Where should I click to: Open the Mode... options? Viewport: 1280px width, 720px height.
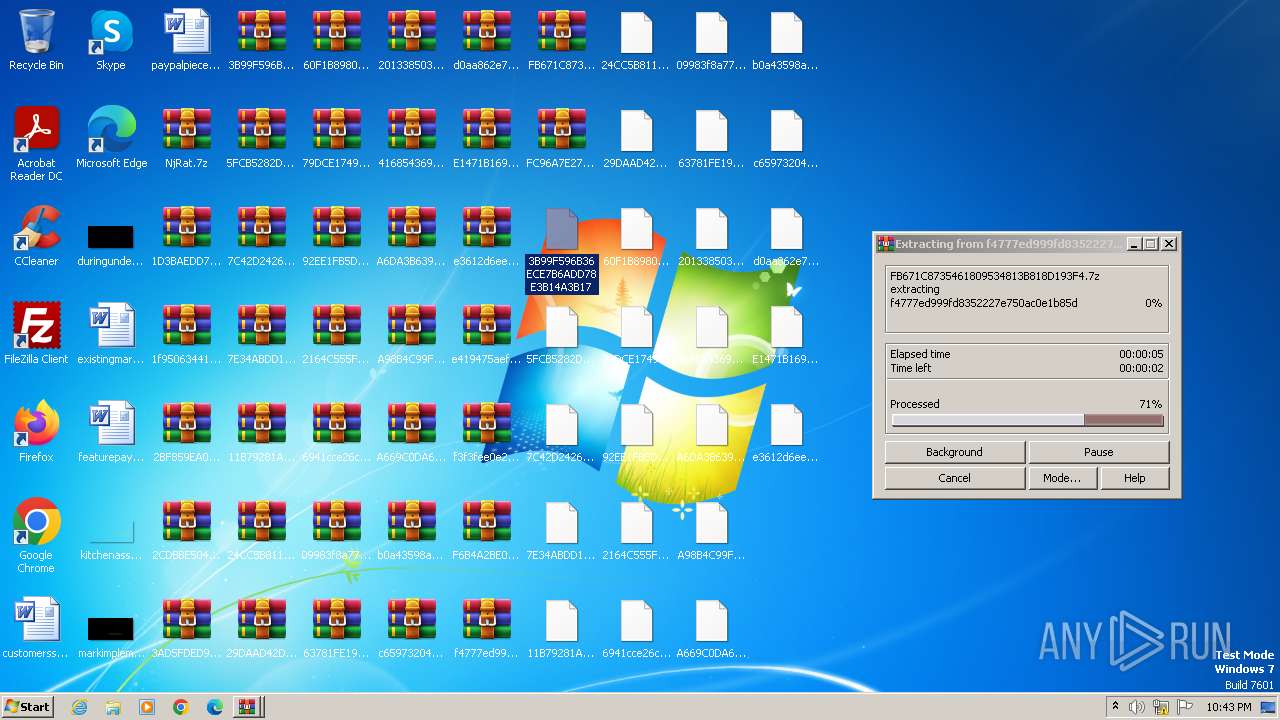(1062, 478)
